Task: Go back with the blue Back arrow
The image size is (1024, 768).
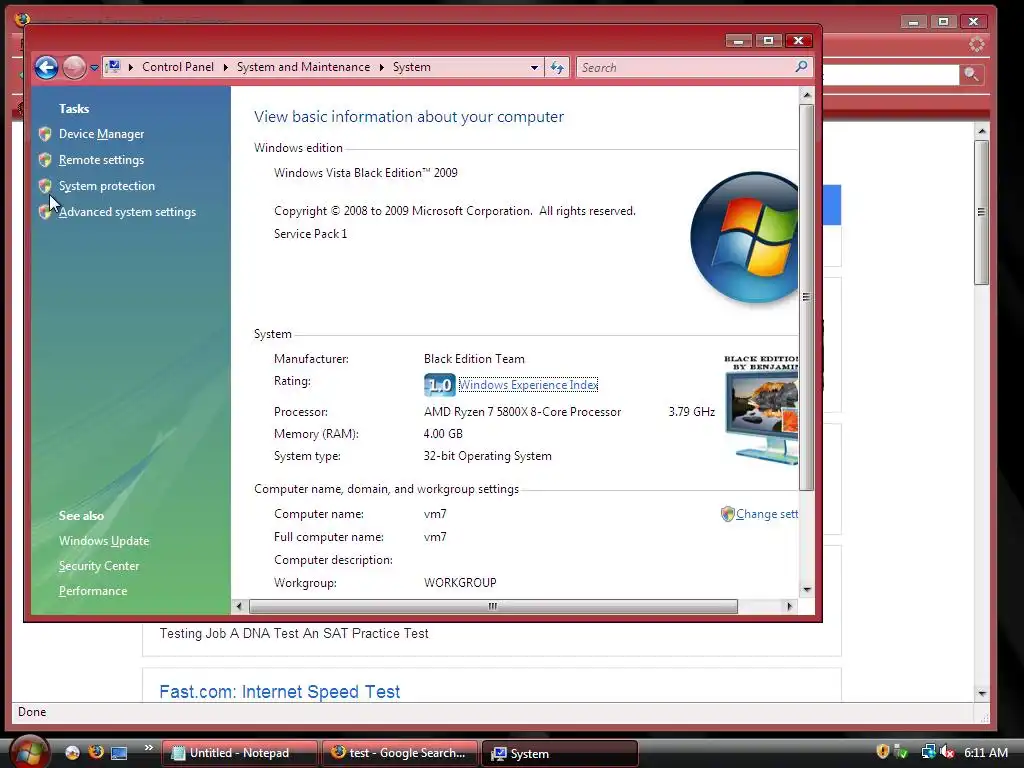Action: (x=46, y=67)
